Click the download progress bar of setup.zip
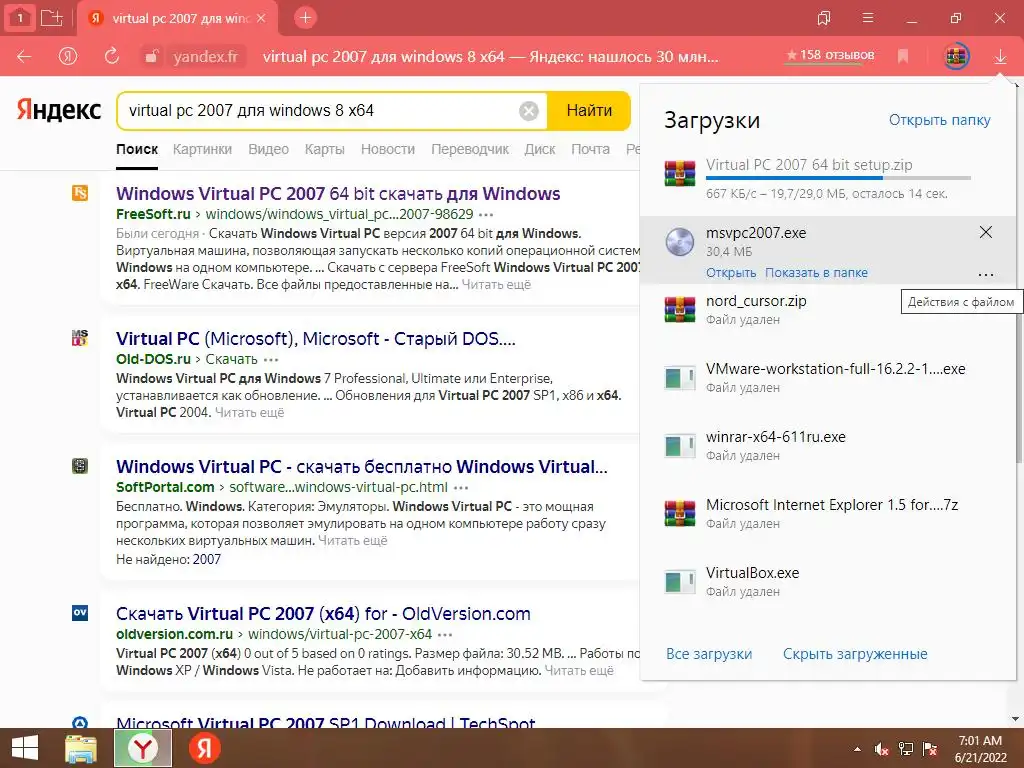This screenshot has width=1024, height=768. (x=839, y=178)
